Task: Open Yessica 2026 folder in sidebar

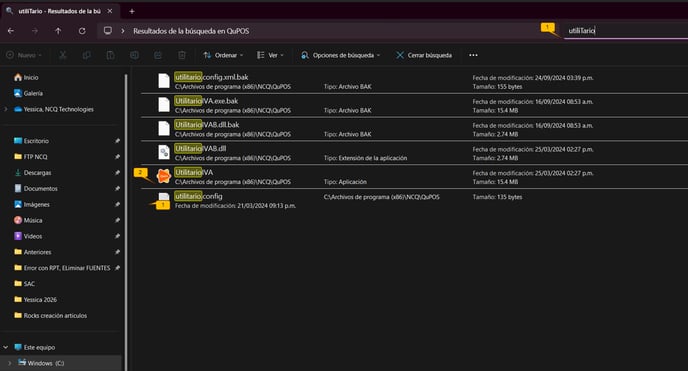Action: pyautogui.click(x=36, y=300)
